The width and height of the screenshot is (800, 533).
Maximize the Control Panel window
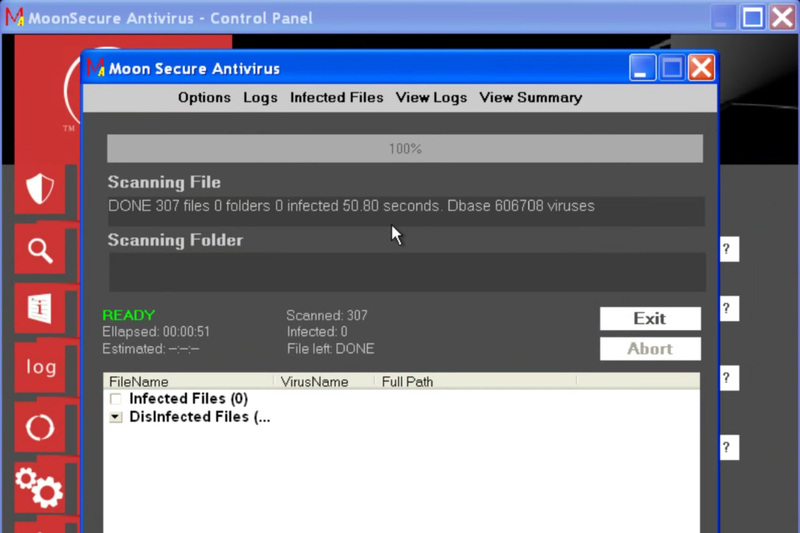753,17
